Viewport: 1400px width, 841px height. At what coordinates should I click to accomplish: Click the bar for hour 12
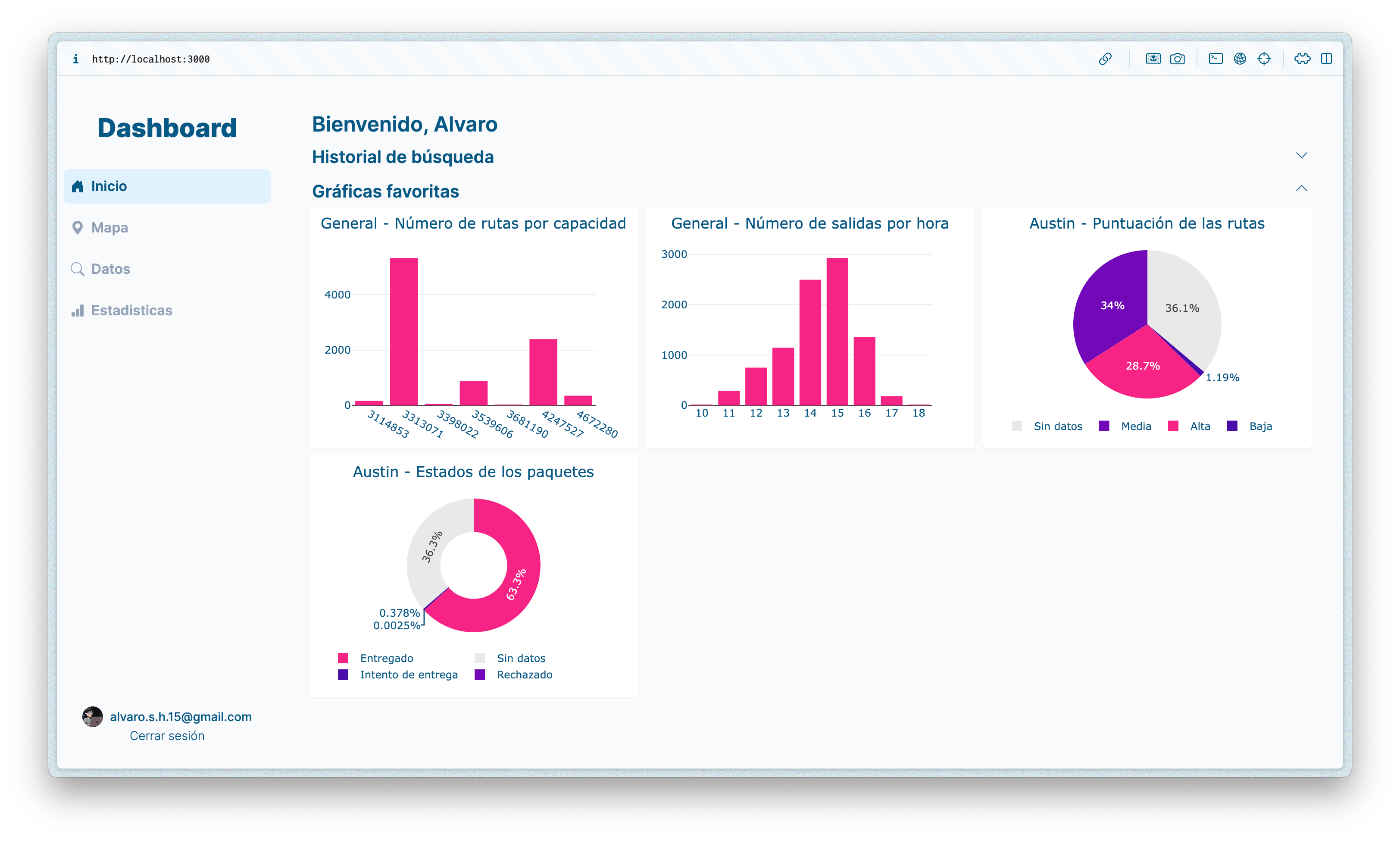point(756,386)
